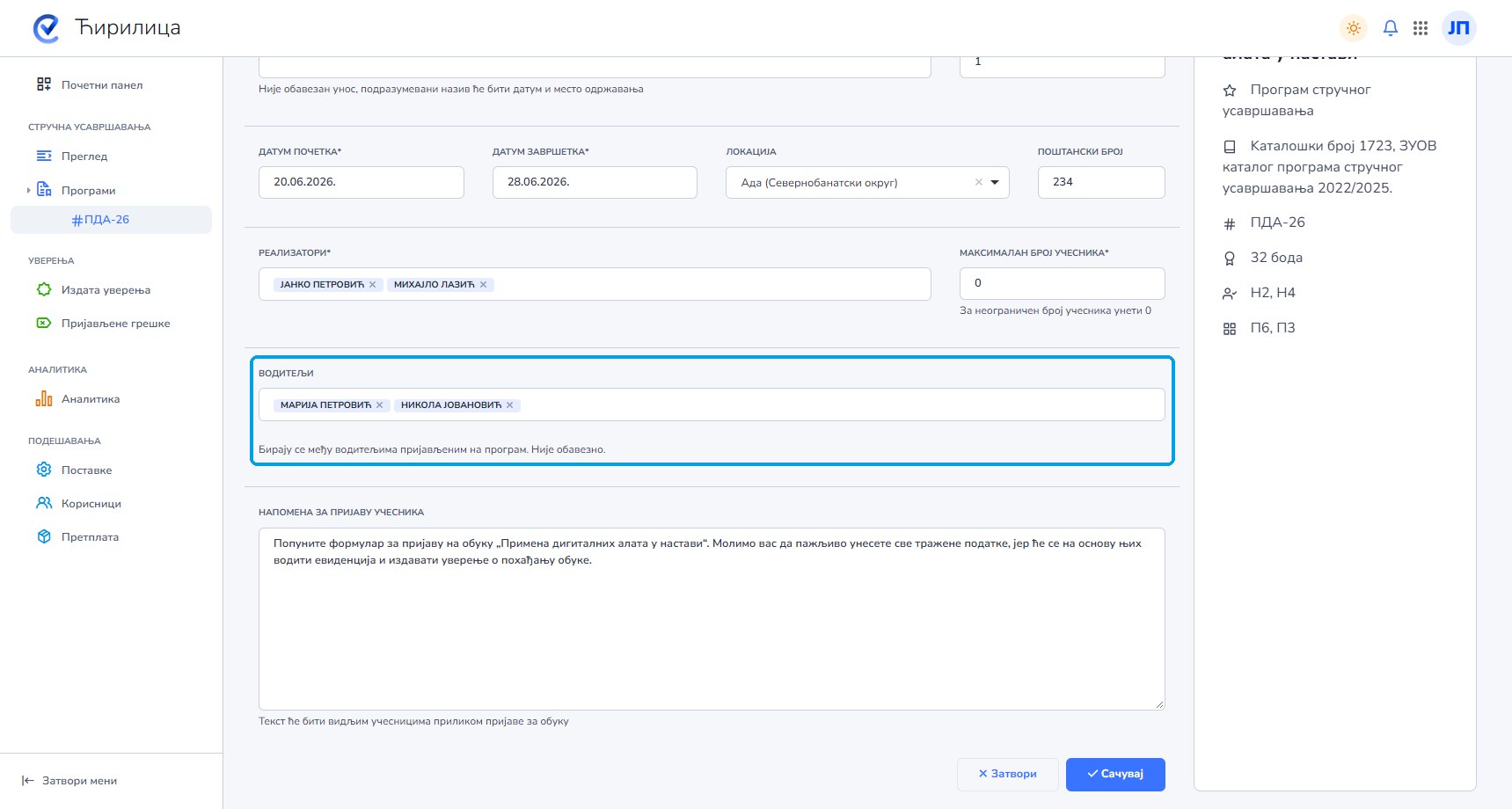Image resolution: width=1512 pixels, height=809 pixels.
Task: Go to Почетни панел
Action: (102, 85)
